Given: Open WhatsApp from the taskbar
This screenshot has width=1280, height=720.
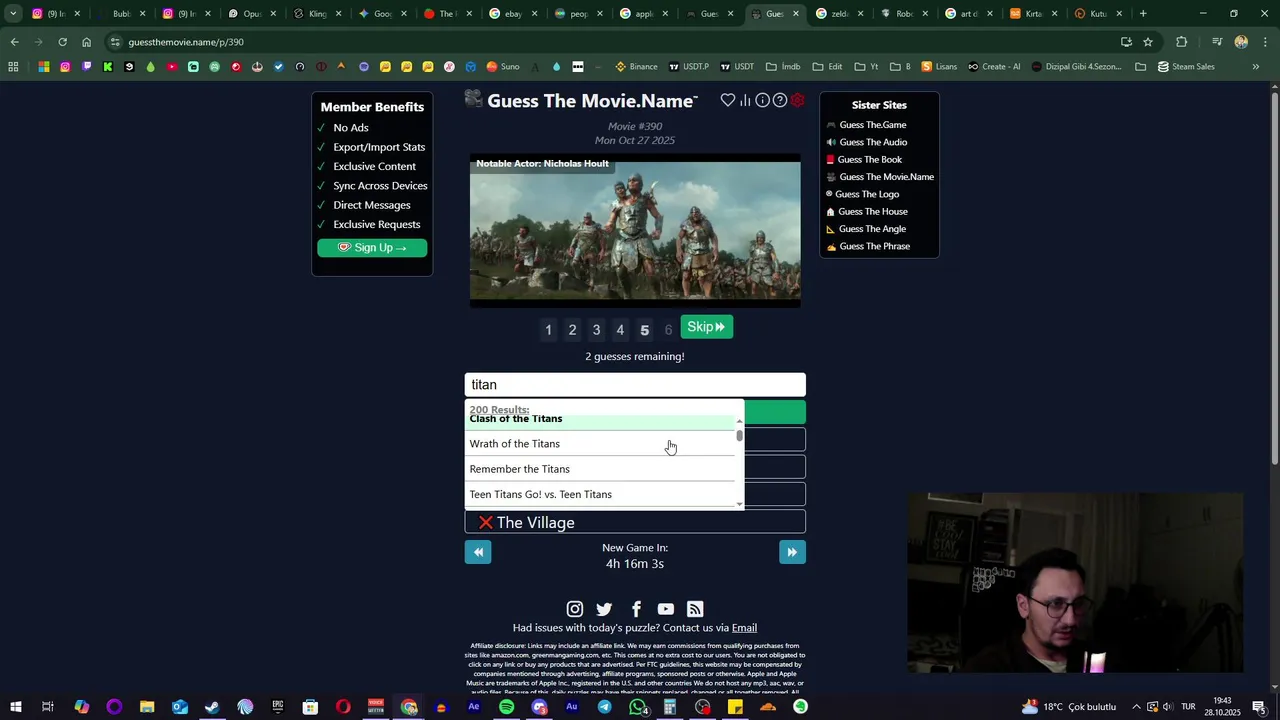Looking at the screenshot, I should click(x=637, y=707).
